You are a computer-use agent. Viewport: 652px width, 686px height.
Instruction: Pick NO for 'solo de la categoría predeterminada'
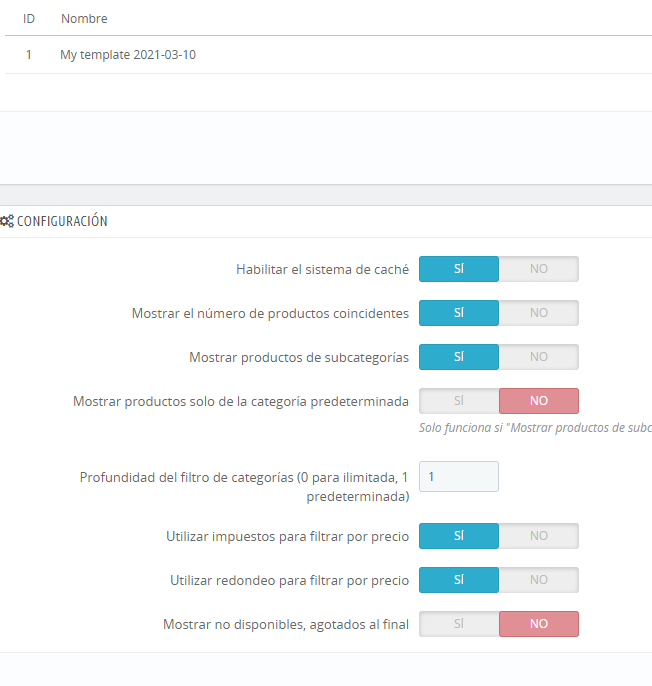[x=539, y=401]
